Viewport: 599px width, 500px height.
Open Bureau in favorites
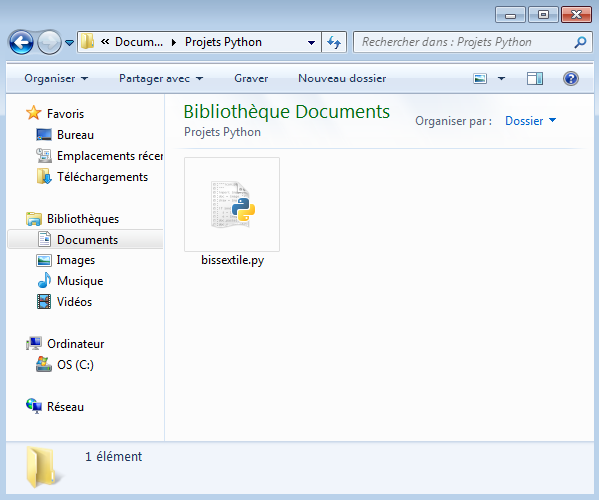coord(75,135)
